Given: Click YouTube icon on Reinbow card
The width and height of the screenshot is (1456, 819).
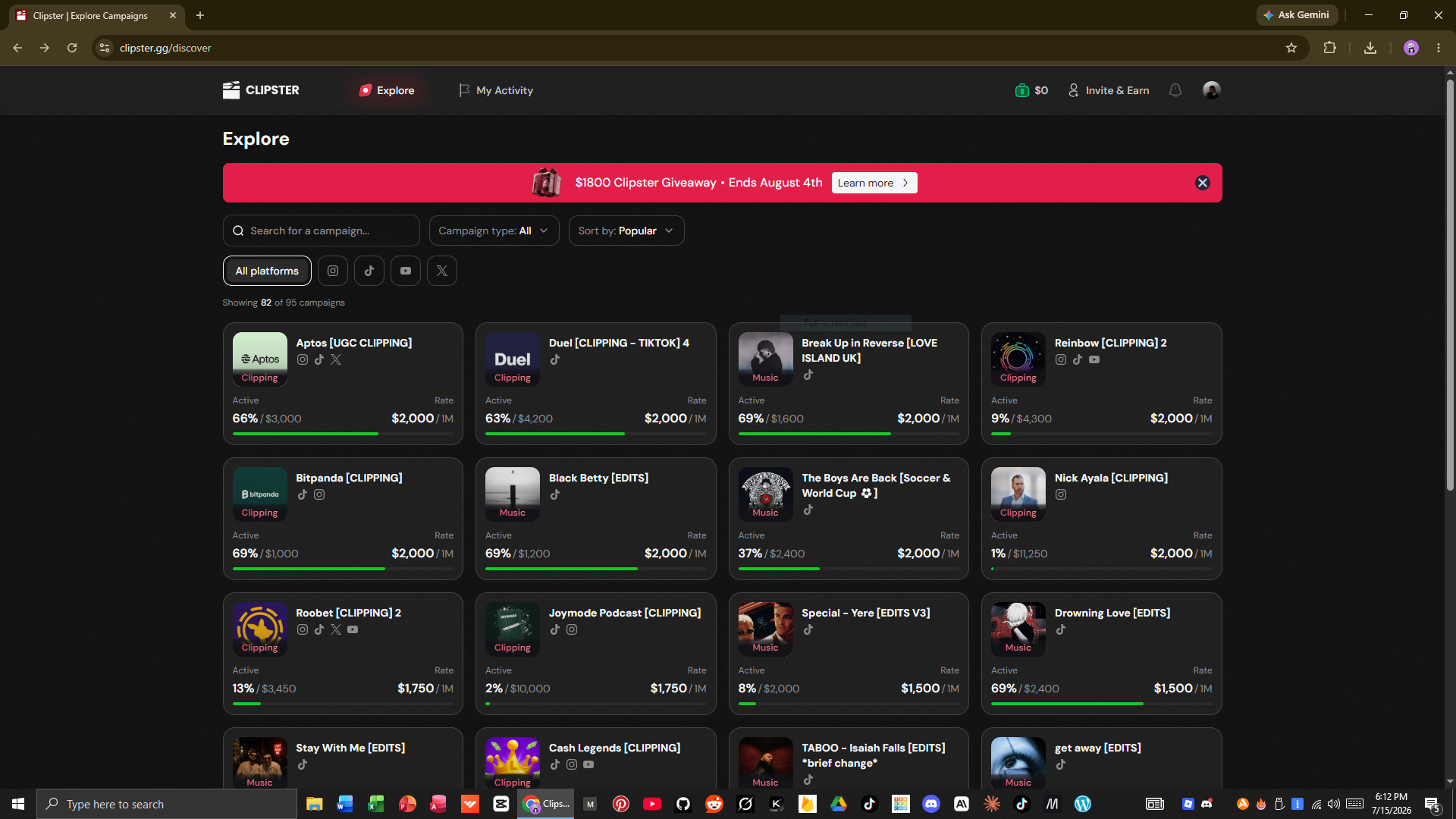Looking at the screenshot, I should (1094, 359).
